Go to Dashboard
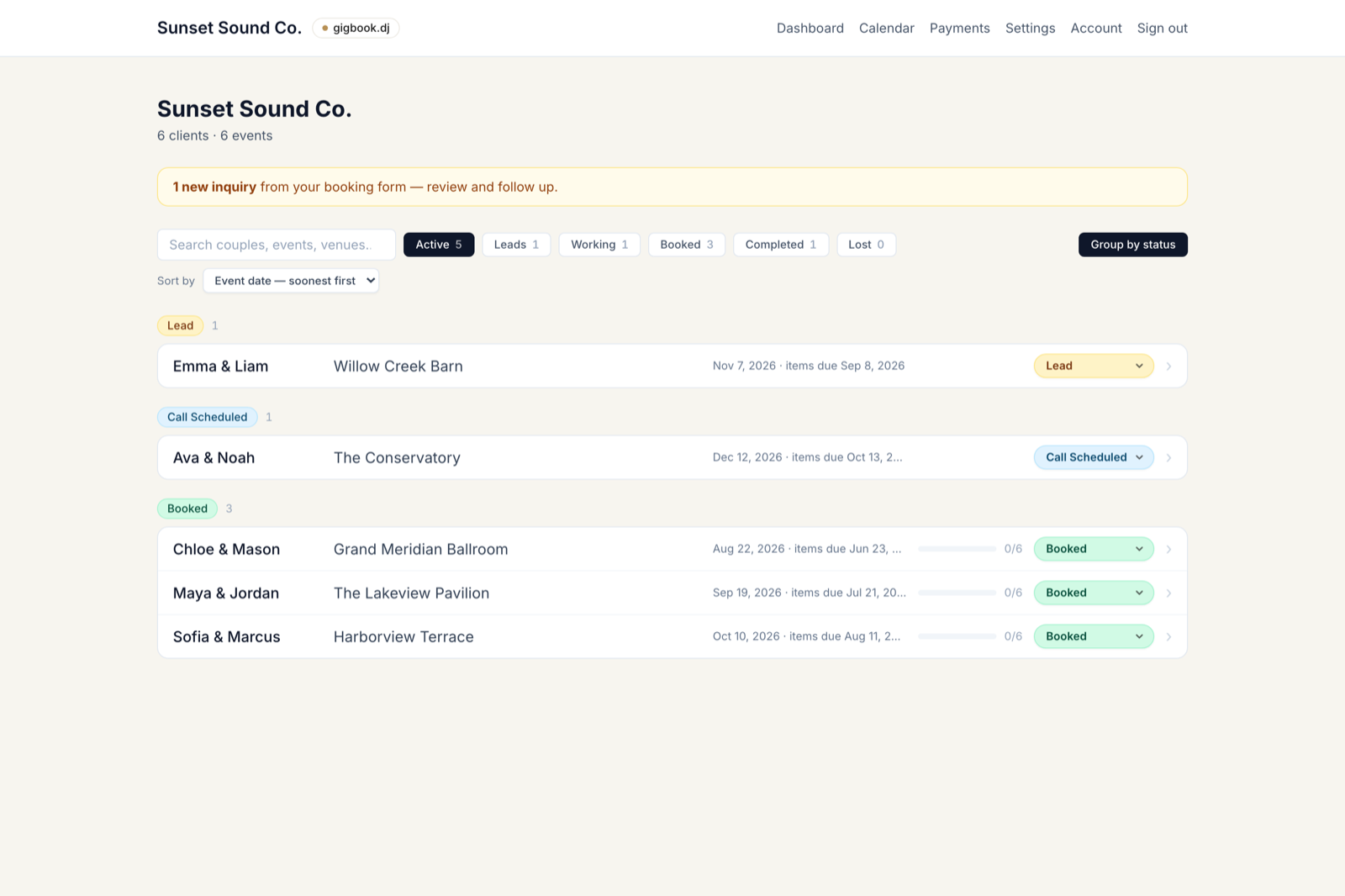 point(810,28)
